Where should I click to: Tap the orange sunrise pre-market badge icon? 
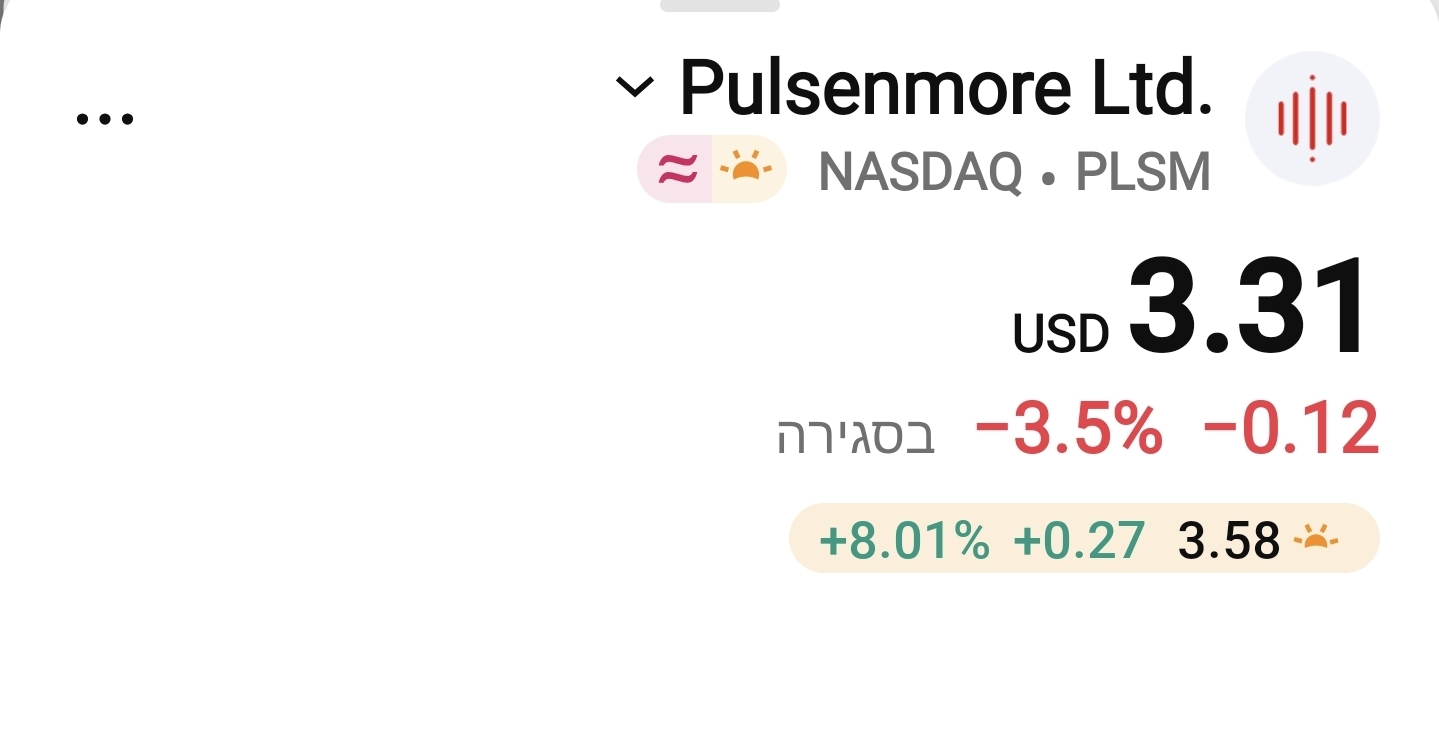point(747,169)
